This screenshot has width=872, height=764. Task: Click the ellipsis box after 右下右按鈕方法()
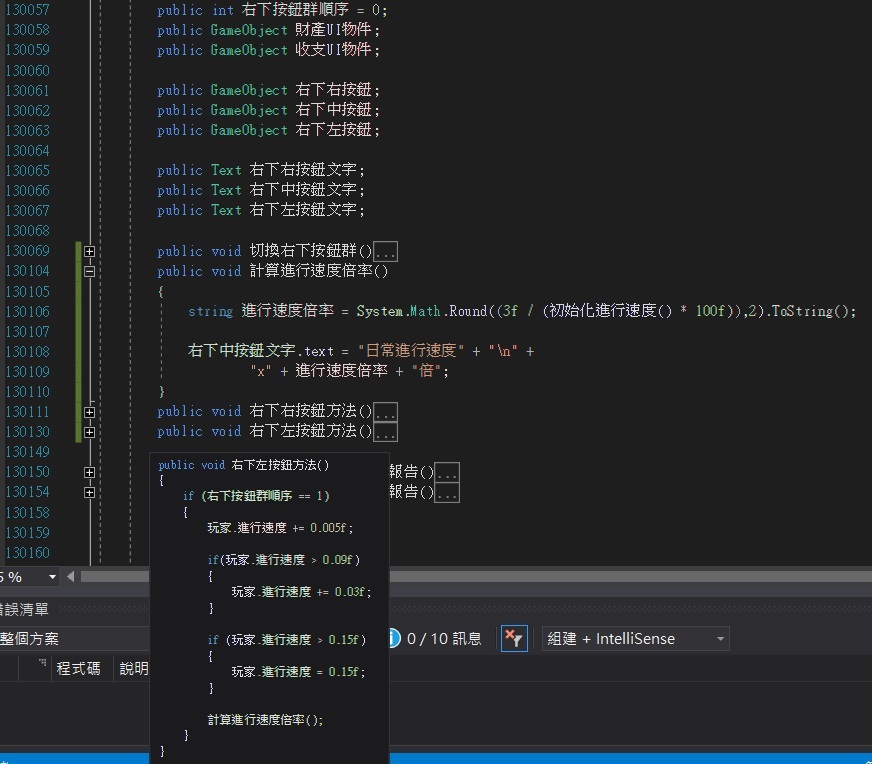pyautogui.click(x=385, y=411)
